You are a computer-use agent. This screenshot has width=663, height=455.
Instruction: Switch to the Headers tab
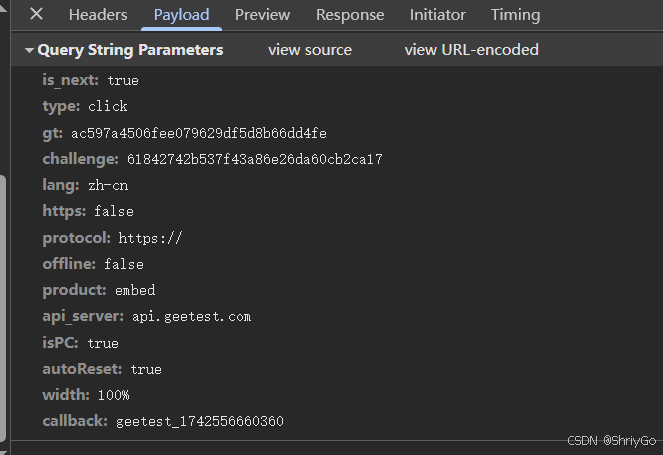[x=98, y=15]
